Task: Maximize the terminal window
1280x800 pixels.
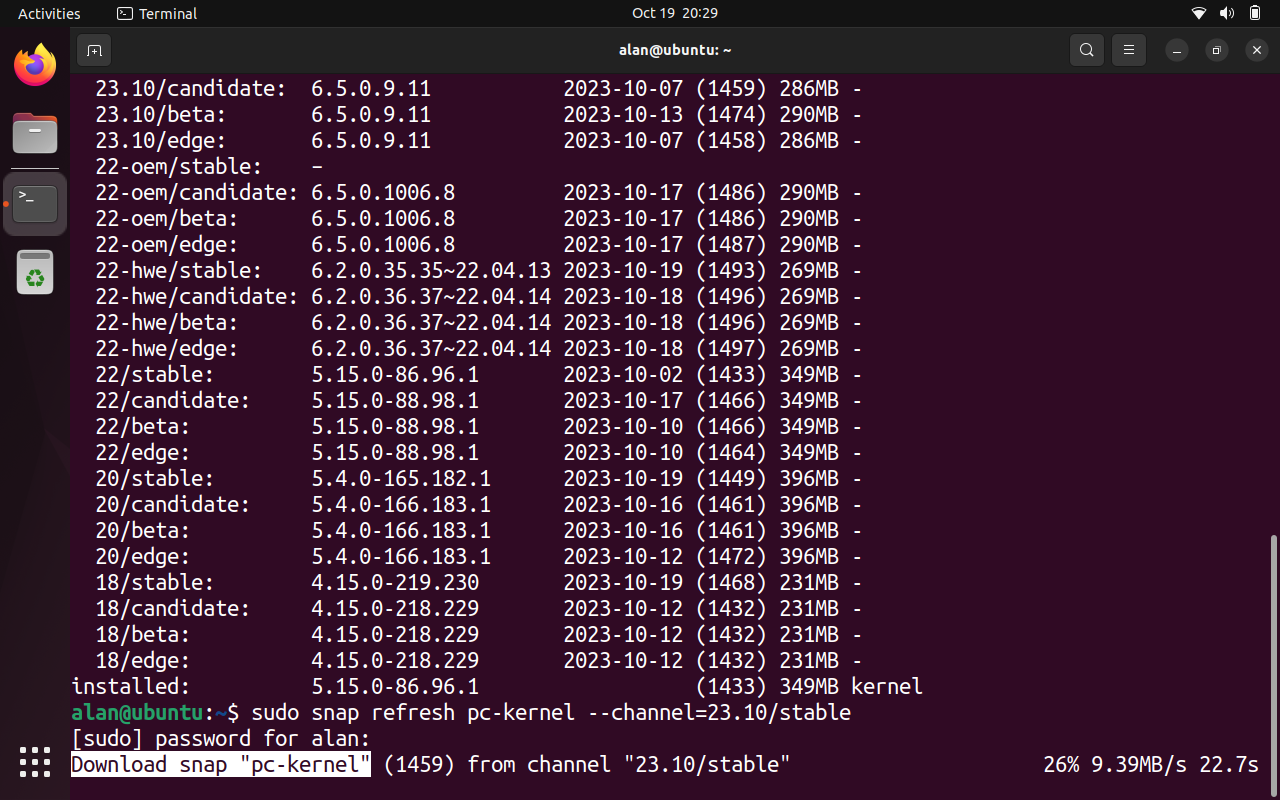Action: [x=1217, y=50]
